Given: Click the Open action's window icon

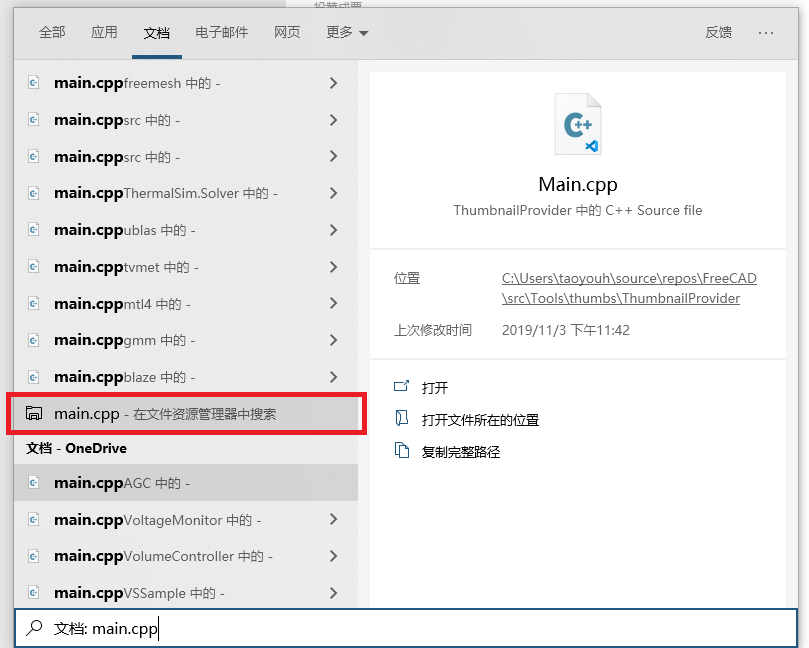Looking at the screenshot, I should pos(401,386).
